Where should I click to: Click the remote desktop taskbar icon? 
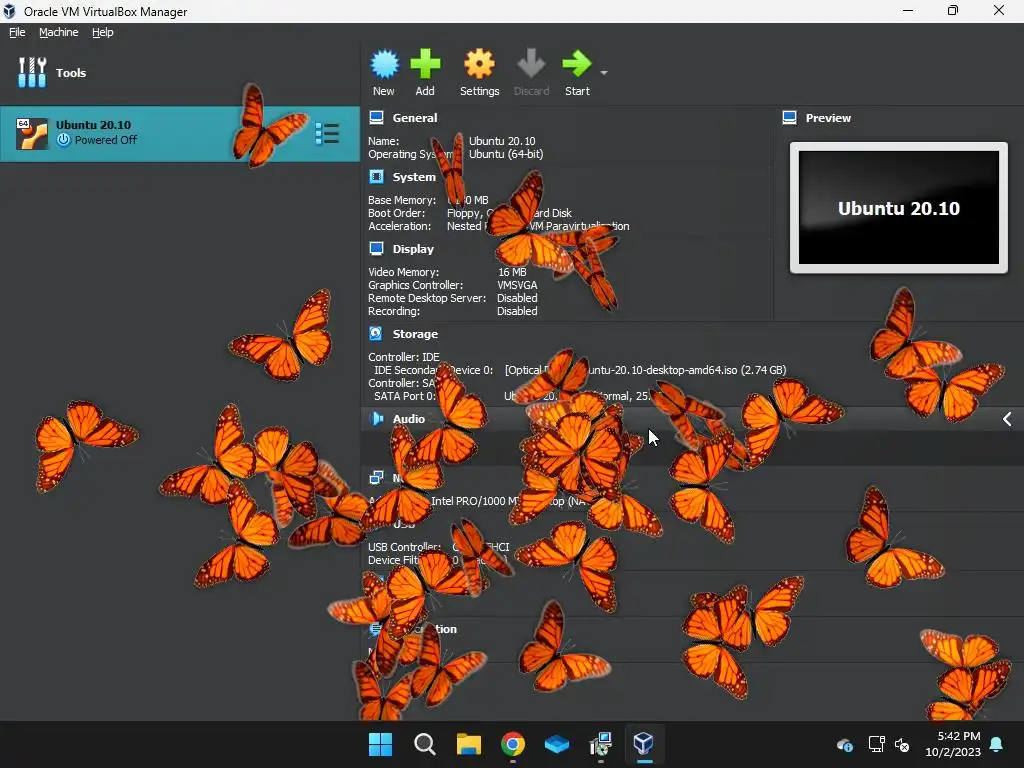(x=600, y=744)
